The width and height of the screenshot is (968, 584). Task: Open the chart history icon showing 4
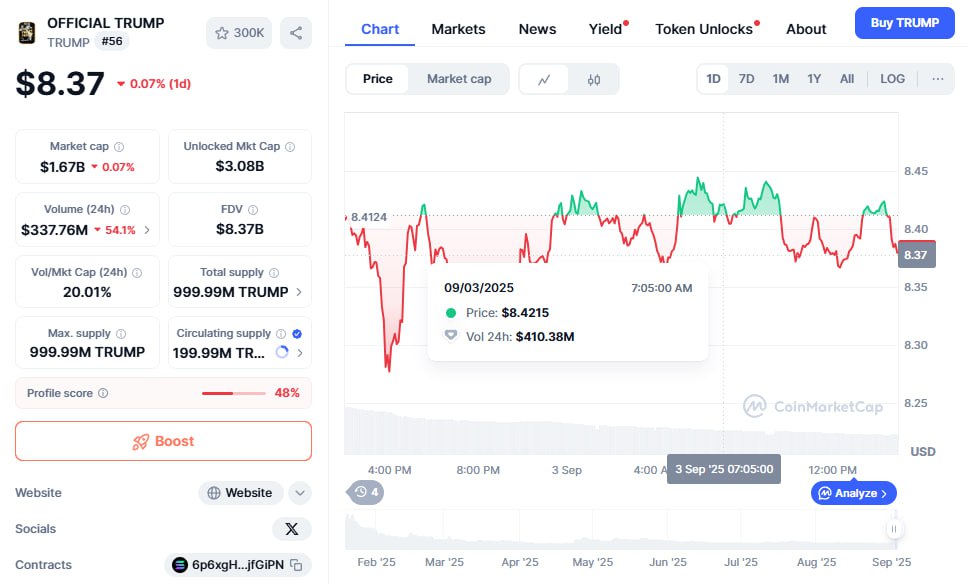365,493
